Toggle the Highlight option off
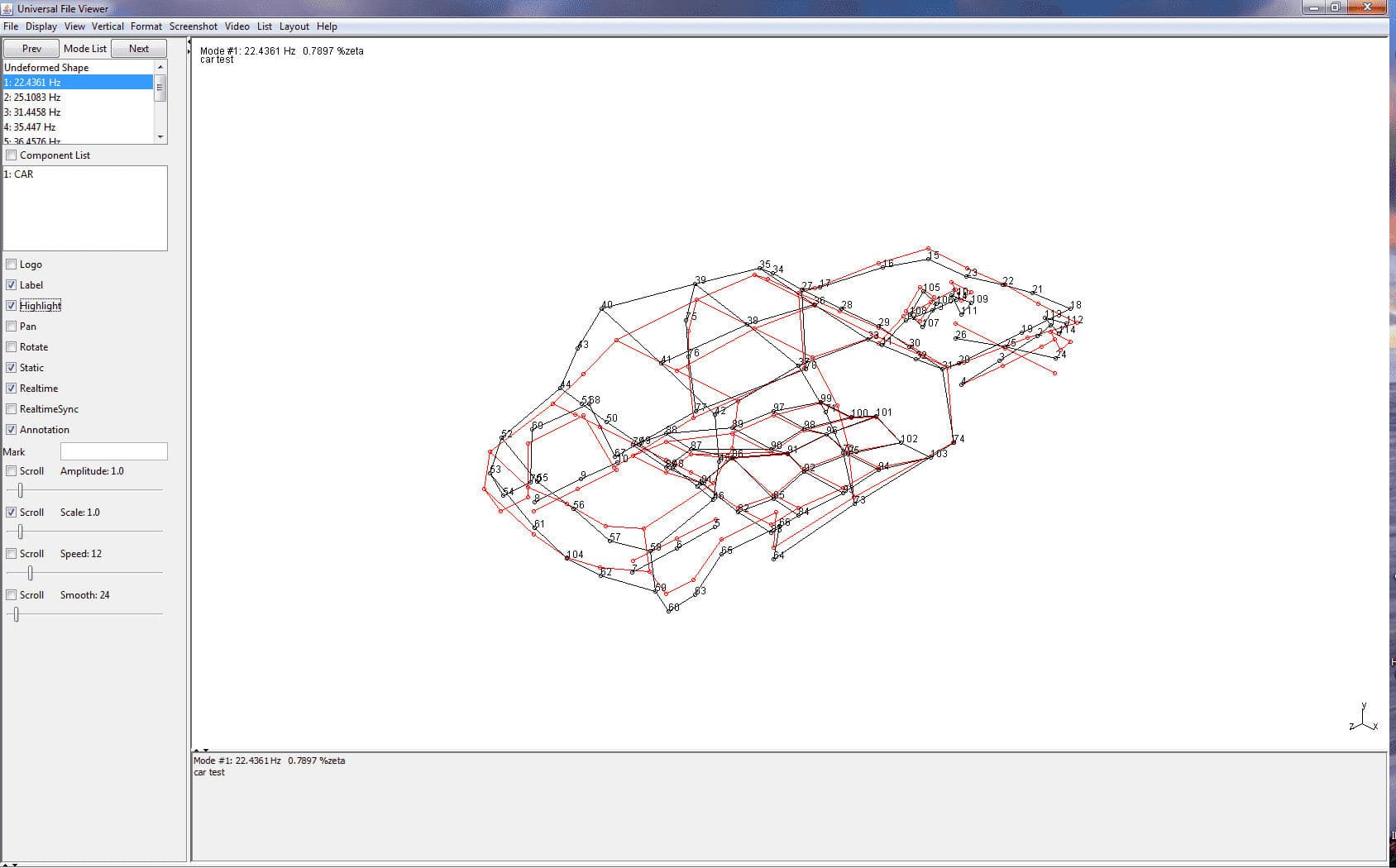This screenshot has width=1396, height=868. 12,305
